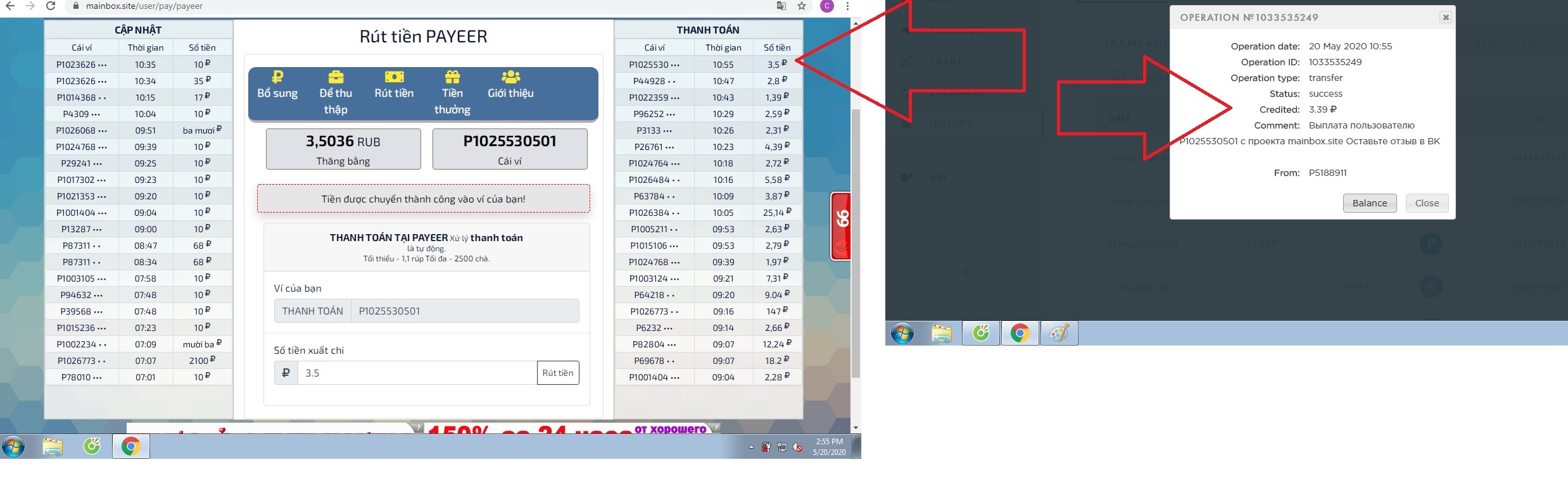Click the P1025530501 Cái ví box
The height and width of the screenshot is (486, 1568).
click(510, 149)
